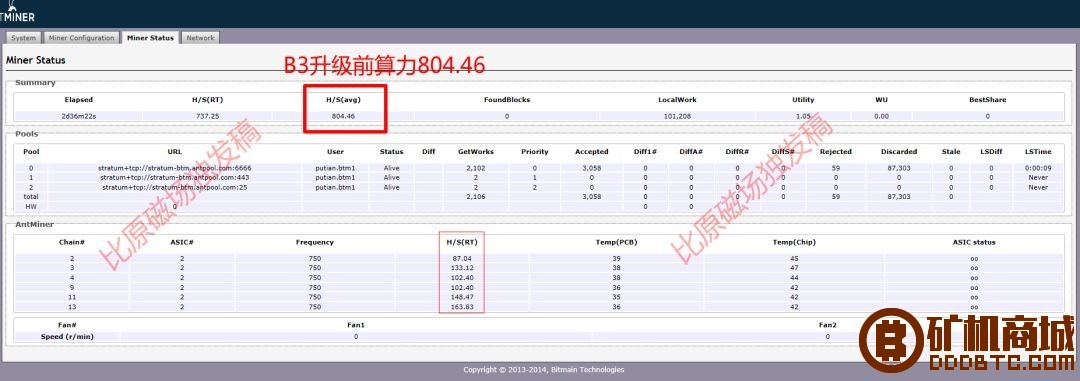Click the pool URL ending in :6666

[x=175, y=168]
